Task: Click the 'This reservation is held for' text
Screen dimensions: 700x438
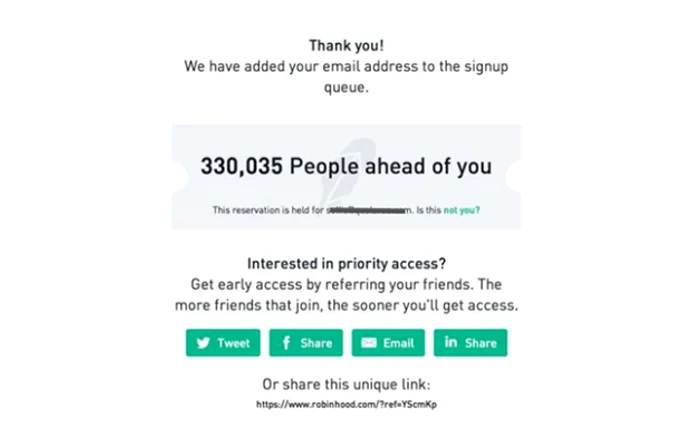Action: [x=268, y=210]
